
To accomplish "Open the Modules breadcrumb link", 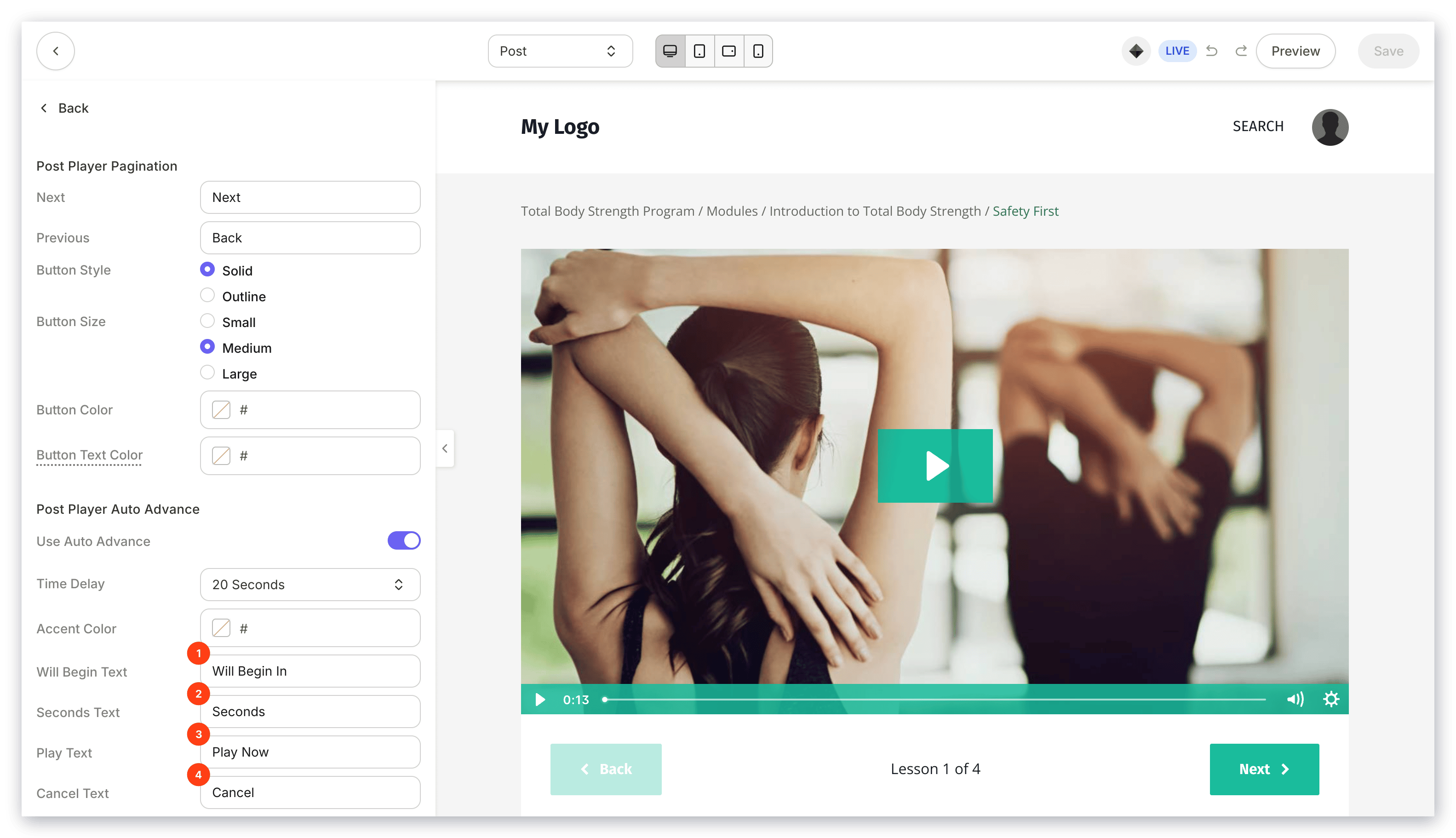I will [732, 211].
